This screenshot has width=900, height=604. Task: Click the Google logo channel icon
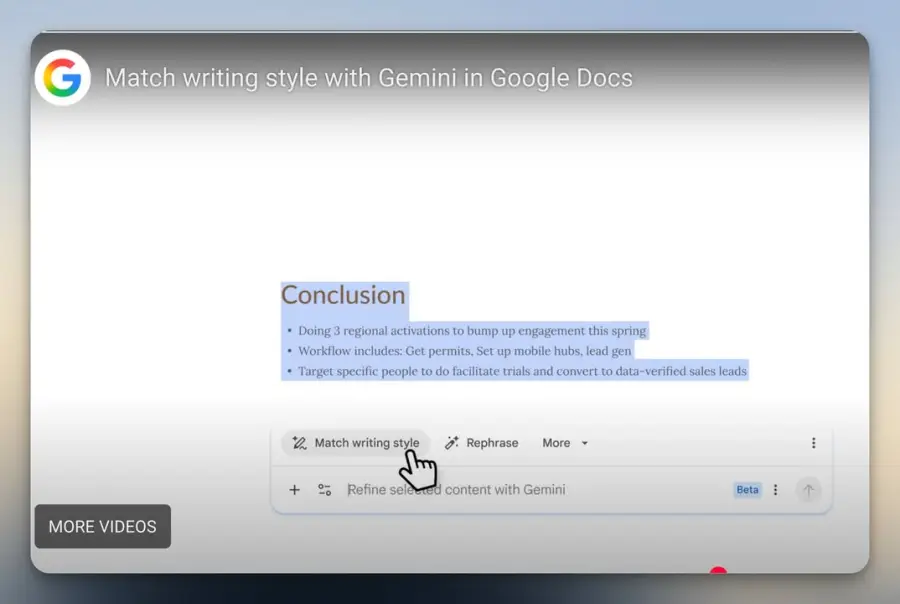coord(63,78)
